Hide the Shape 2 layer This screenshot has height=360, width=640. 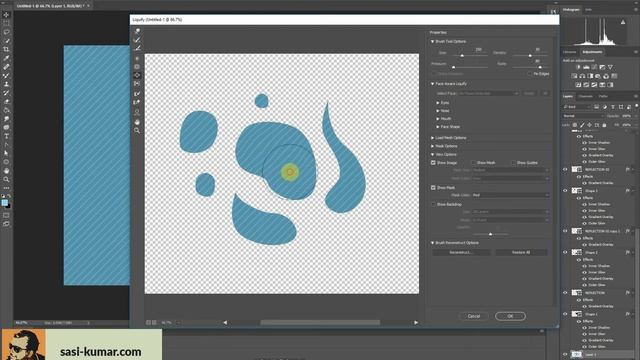tap(565, 252)
